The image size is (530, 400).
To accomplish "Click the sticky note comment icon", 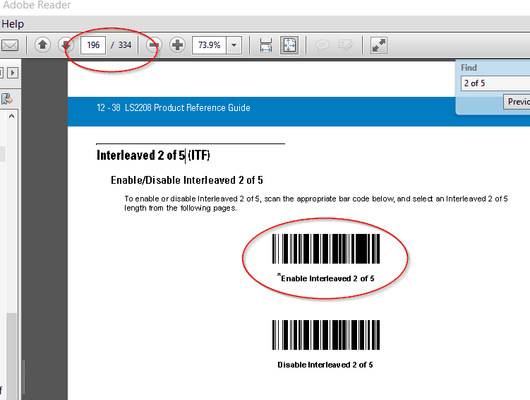I will click(322, 45).
